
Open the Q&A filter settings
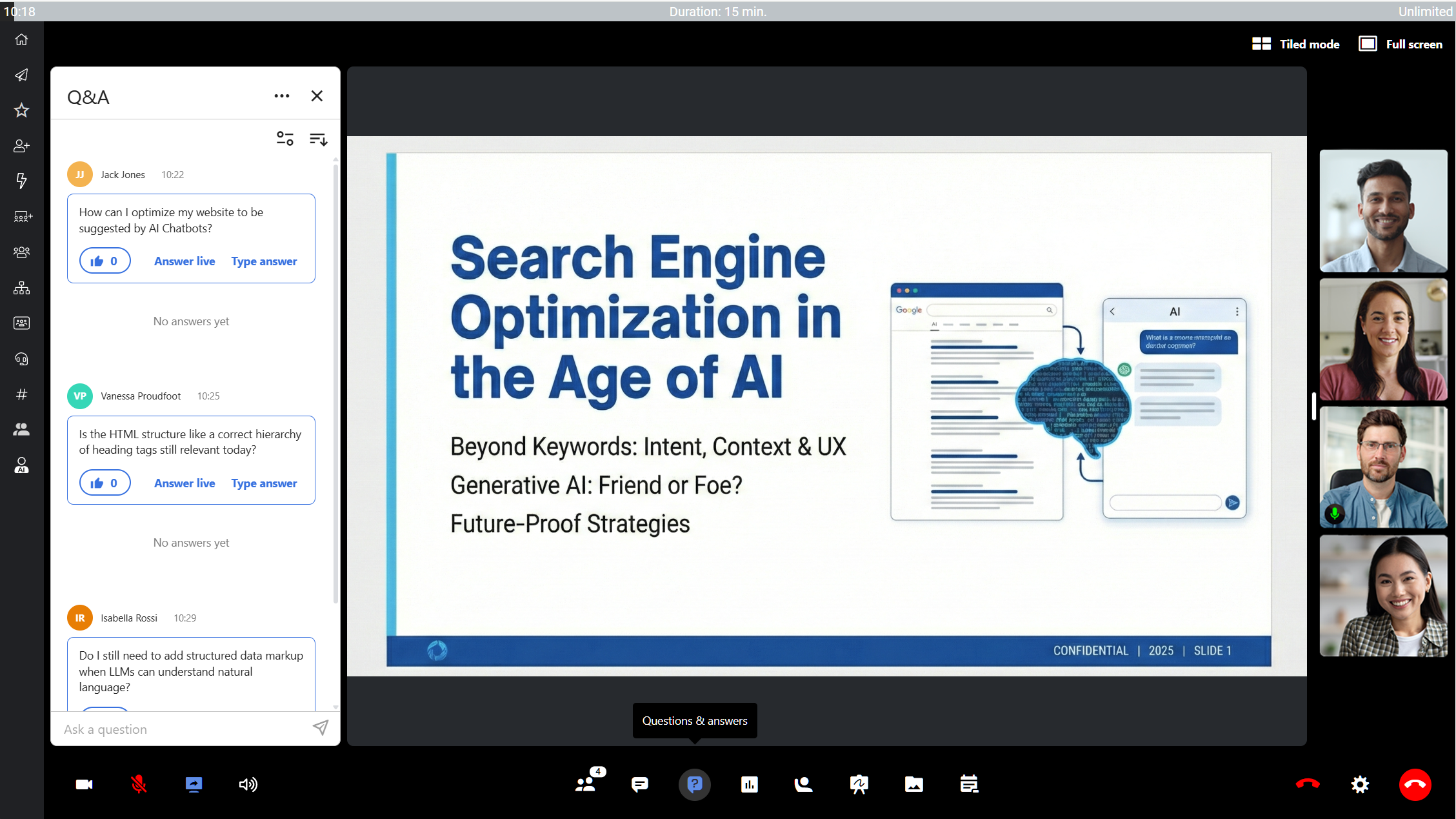(x=284, y=139)
